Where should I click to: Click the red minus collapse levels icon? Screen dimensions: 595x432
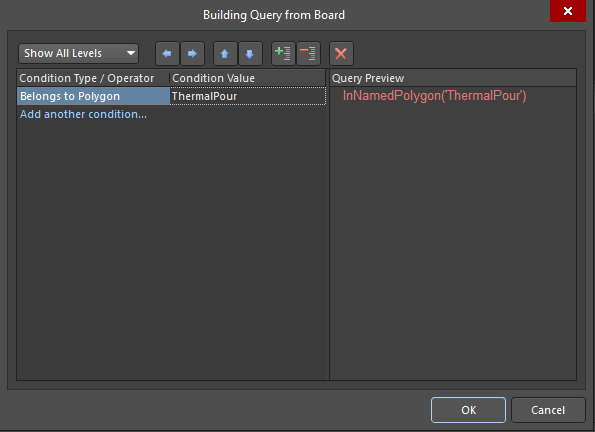[308, 54]
